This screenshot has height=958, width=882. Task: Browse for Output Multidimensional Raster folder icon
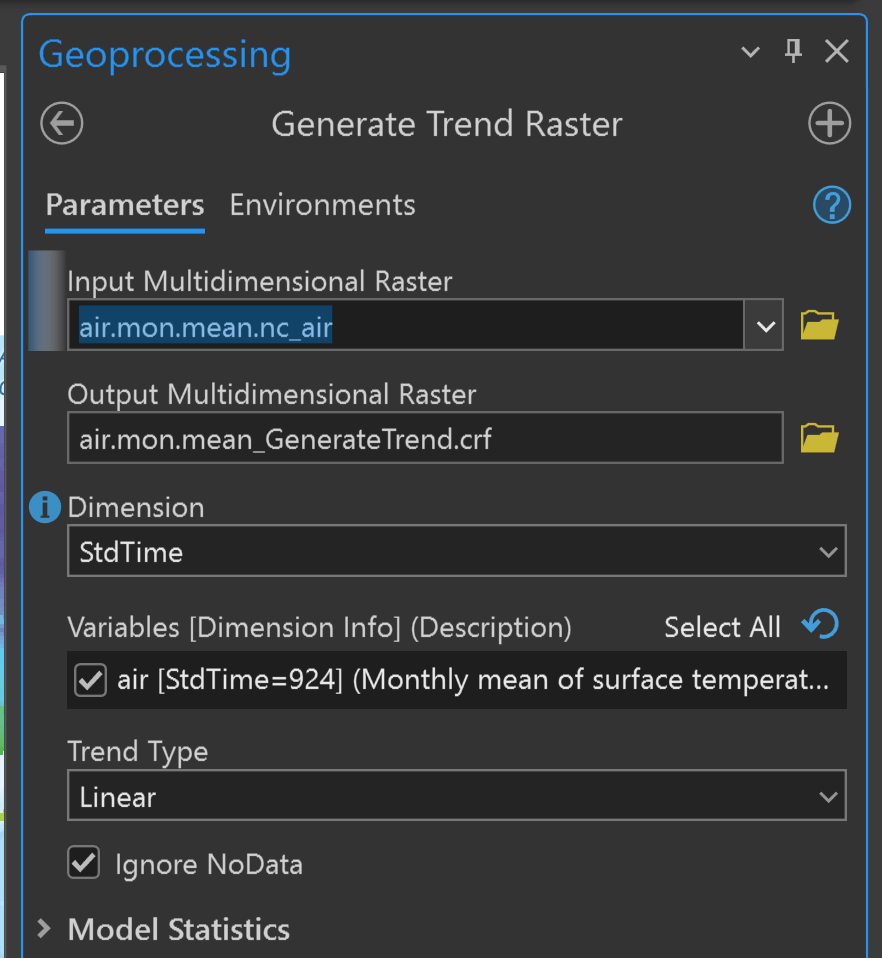[819, 438]
